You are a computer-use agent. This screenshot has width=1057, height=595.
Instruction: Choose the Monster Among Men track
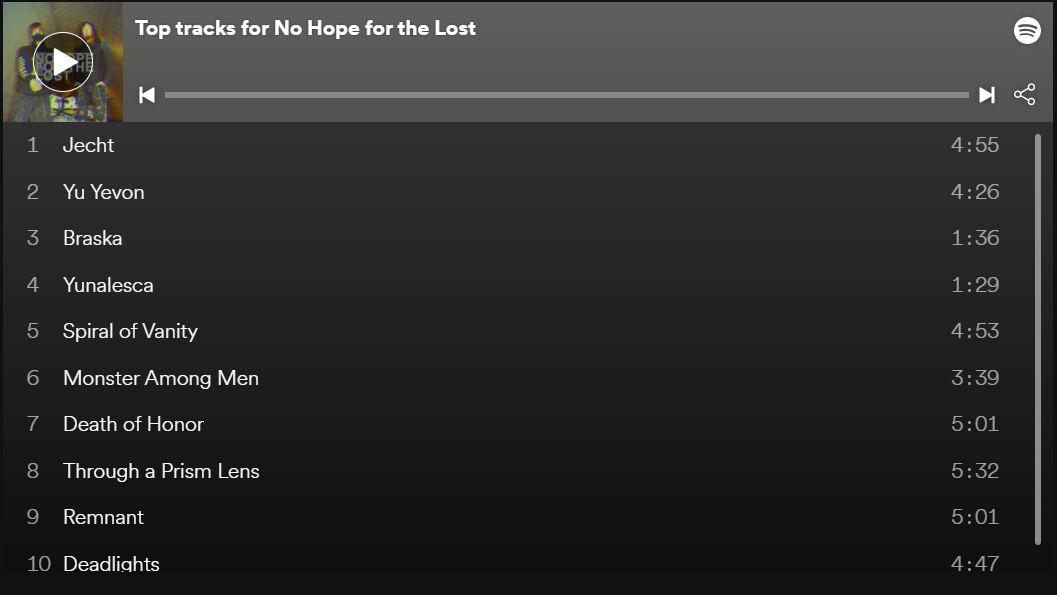[161, 378]
